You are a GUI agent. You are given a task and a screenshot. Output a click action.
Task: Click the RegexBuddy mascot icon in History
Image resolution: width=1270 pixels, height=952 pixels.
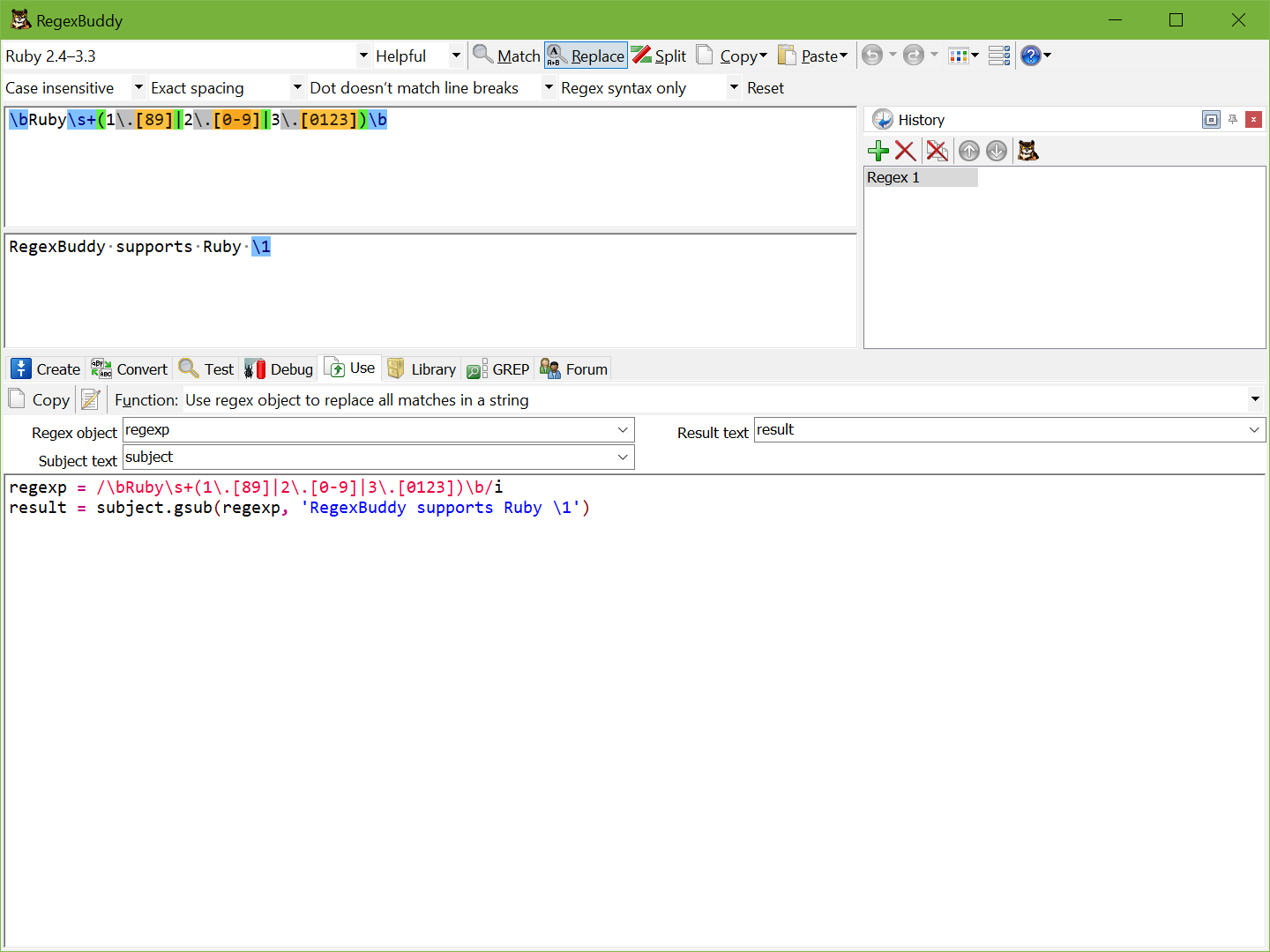[1028, 151]
